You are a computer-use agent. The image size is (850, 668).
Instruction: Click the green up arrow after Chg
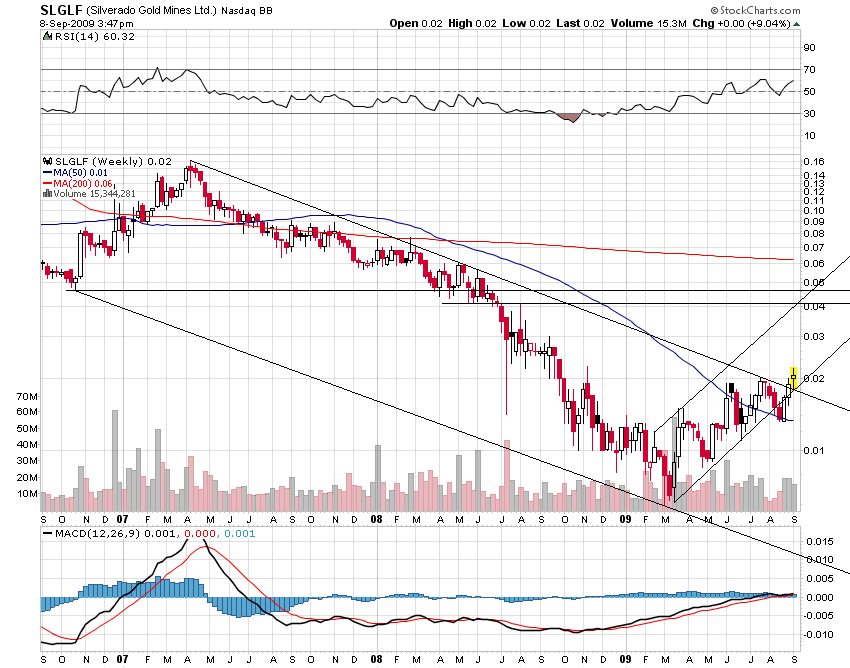(x=796, y=24)
